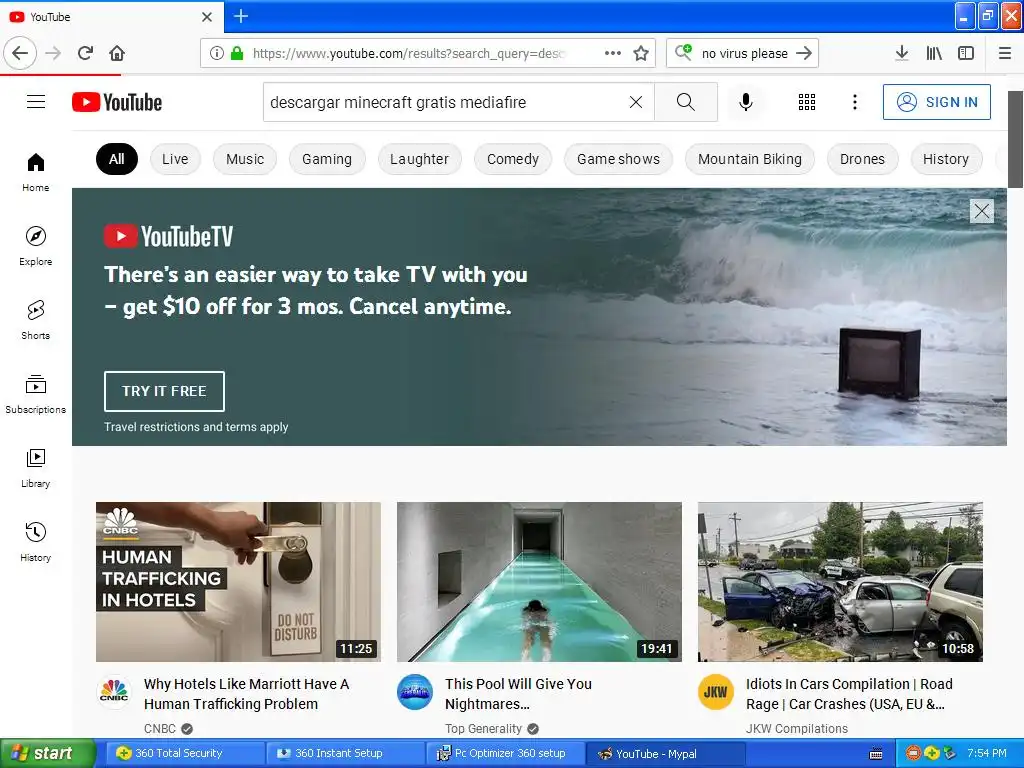Open Library in the sidebar

click(x=35, y=468)
